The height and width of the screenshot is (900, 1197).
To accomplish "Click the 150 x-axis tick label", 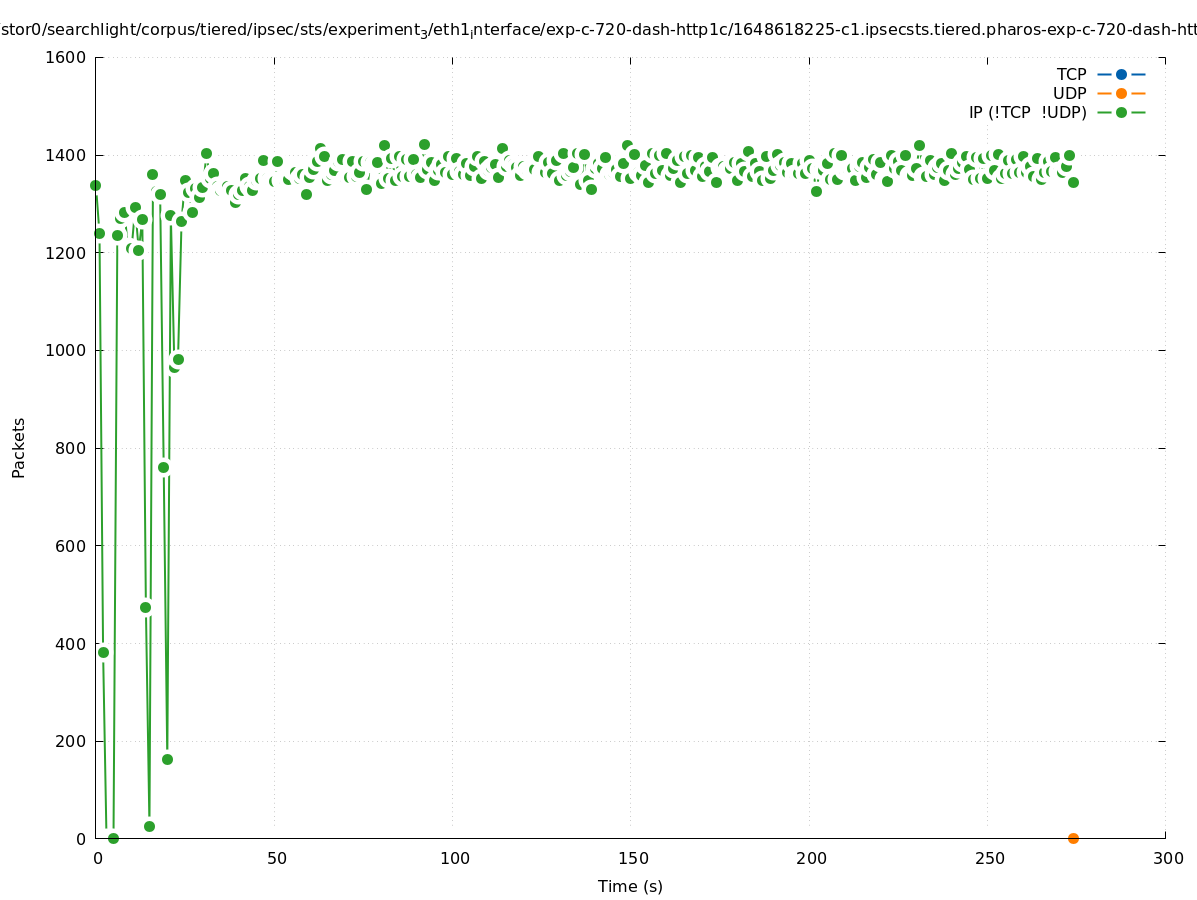I will pyautogui.click(x=630, y=858).
